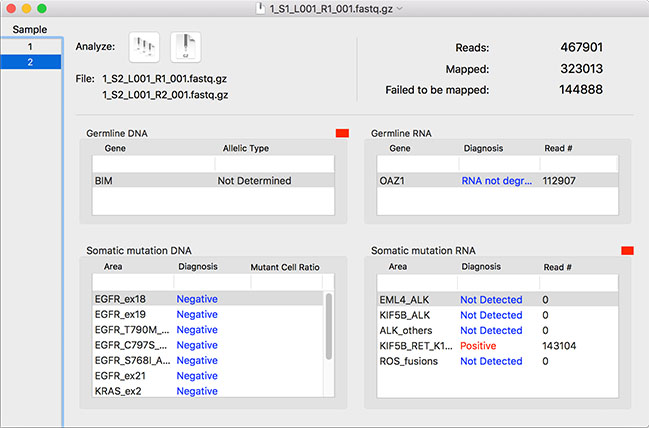The width and height of the screenshot is (649, 428).
Task: Click Negative diagnosis for EGFR_ex21
Action: (x=197, y=375)
